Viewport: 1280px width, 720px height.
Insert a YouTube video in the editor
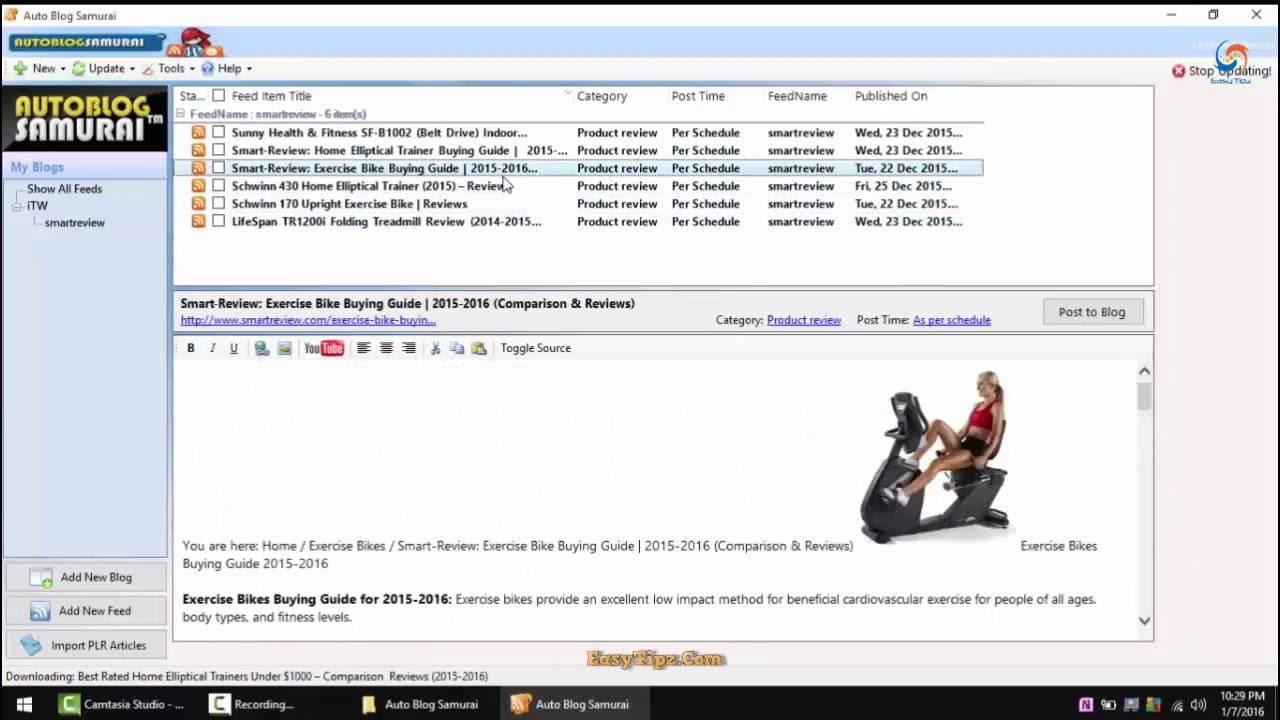pos(324,348)
